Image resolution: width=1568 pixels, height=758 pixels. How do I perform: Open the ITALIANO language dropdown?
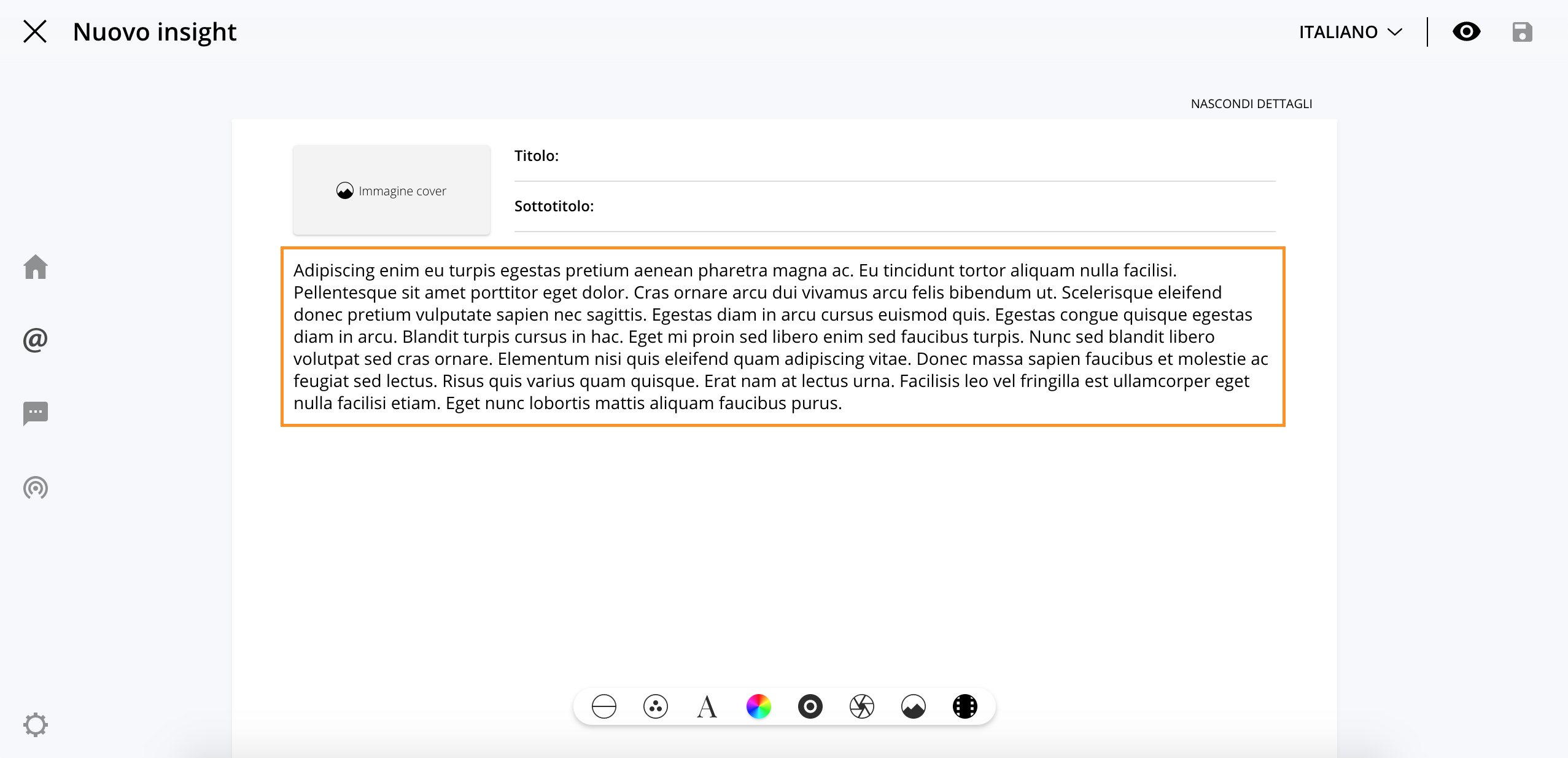(1351, 32)
